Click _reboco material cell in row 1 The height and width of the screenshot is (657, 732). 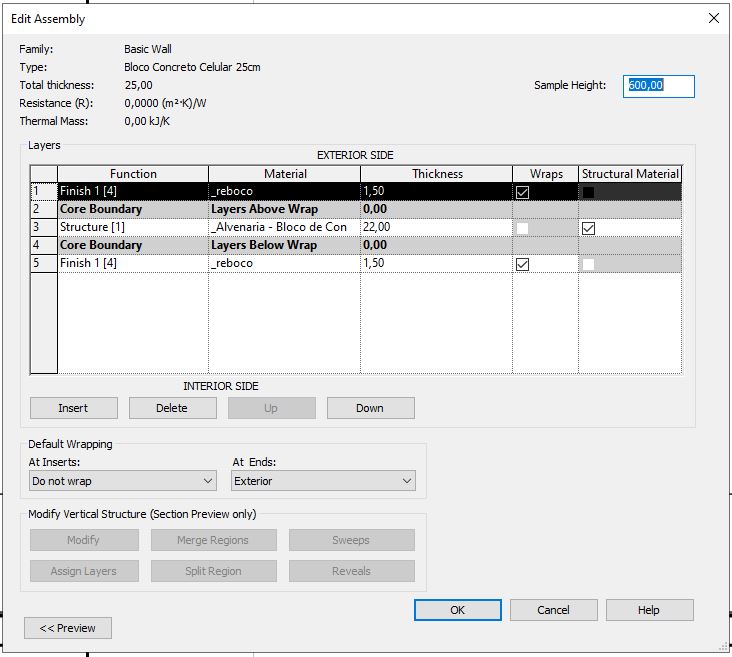click(285, 191)
